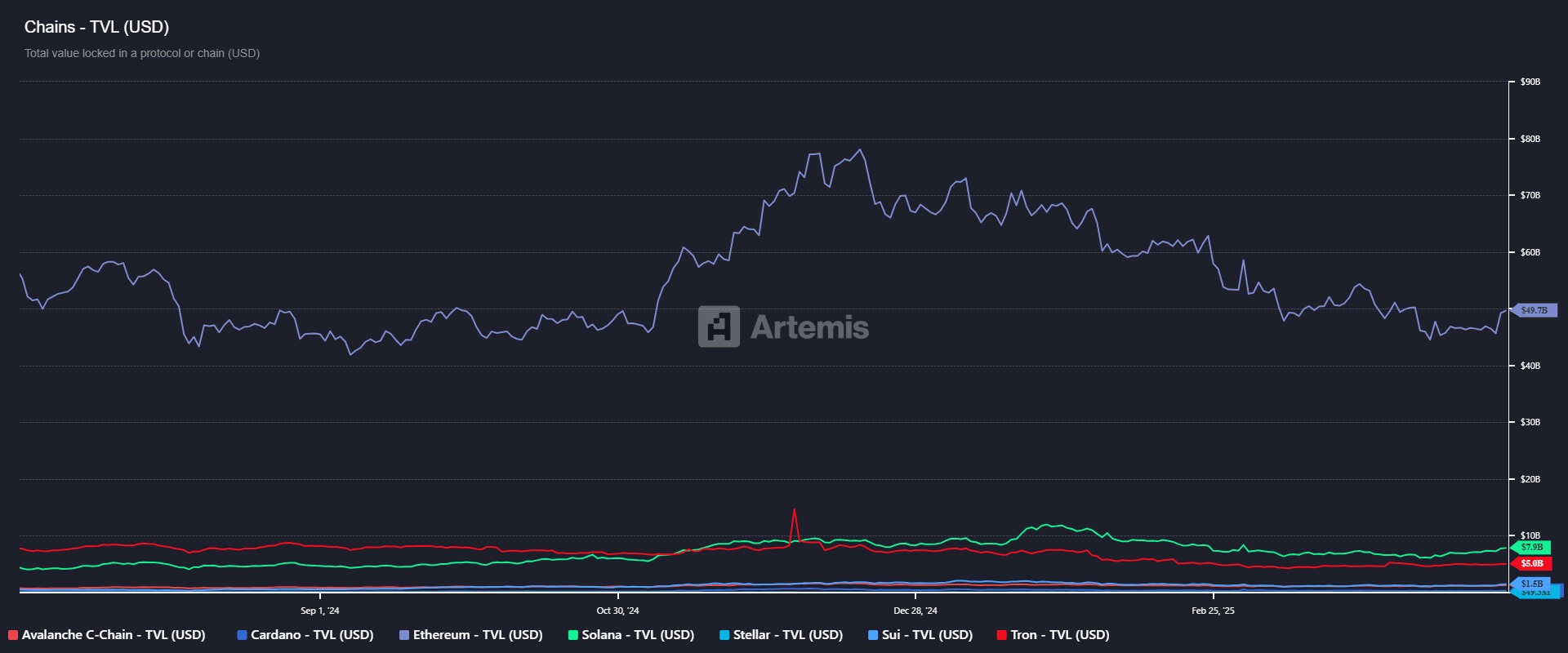Click the Artemis logo icon in watermark
The image size is (1568, 653).
[x=719, y=326]
